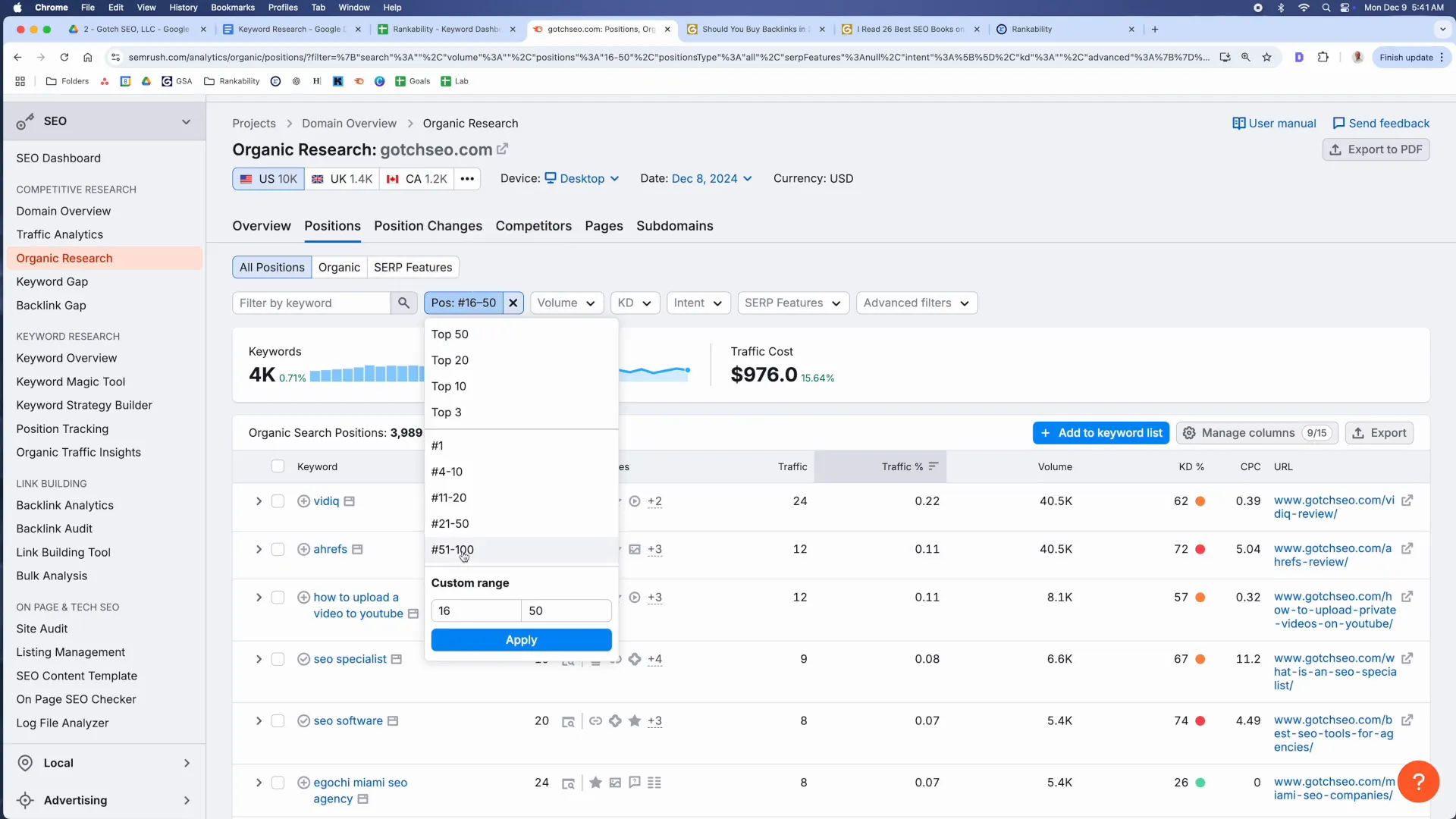
Task: Open the Advanced filters dropdown
Action: (916, 303)
